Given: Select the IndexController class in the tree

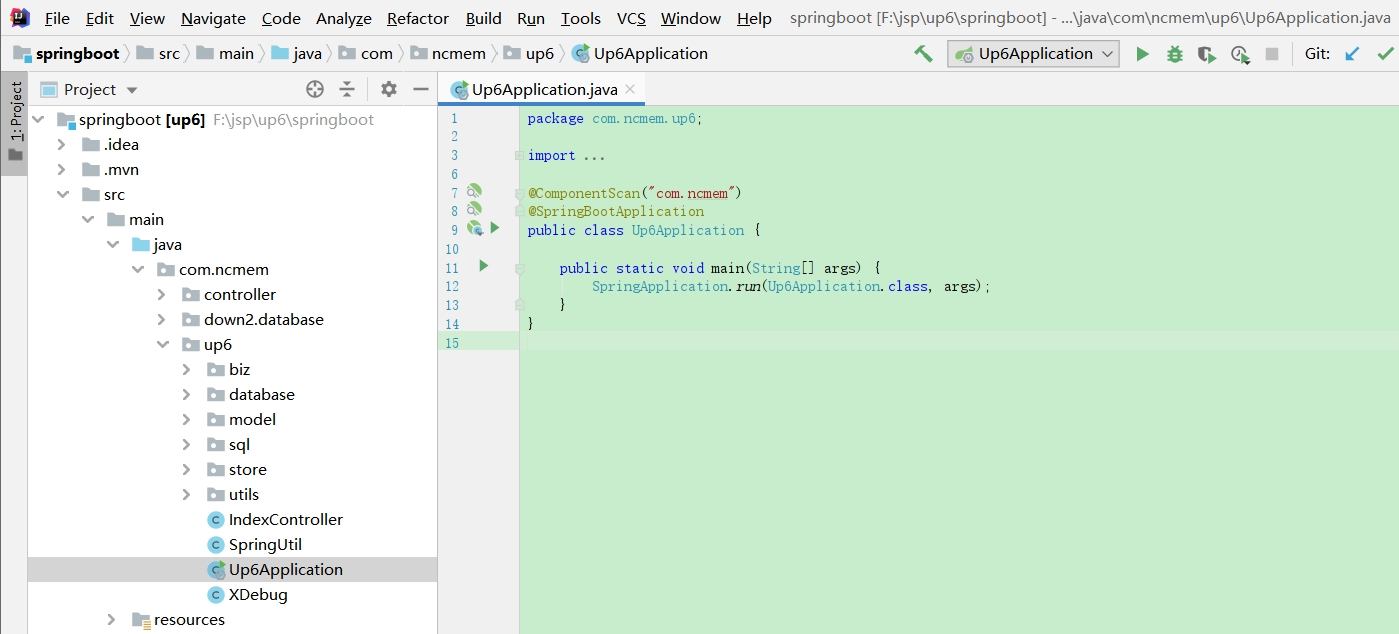Looking at the screenshot, I should pos(285,520).
